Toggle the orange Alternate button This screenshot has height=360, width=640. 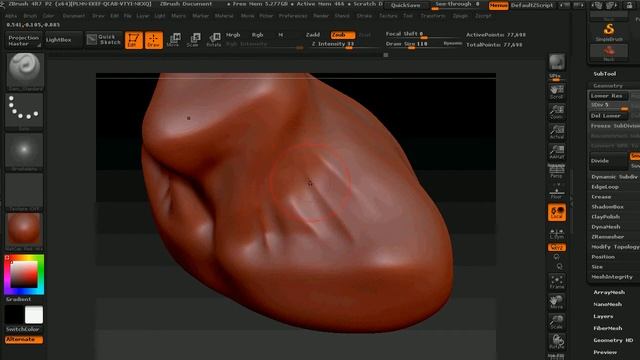(24, 340)
